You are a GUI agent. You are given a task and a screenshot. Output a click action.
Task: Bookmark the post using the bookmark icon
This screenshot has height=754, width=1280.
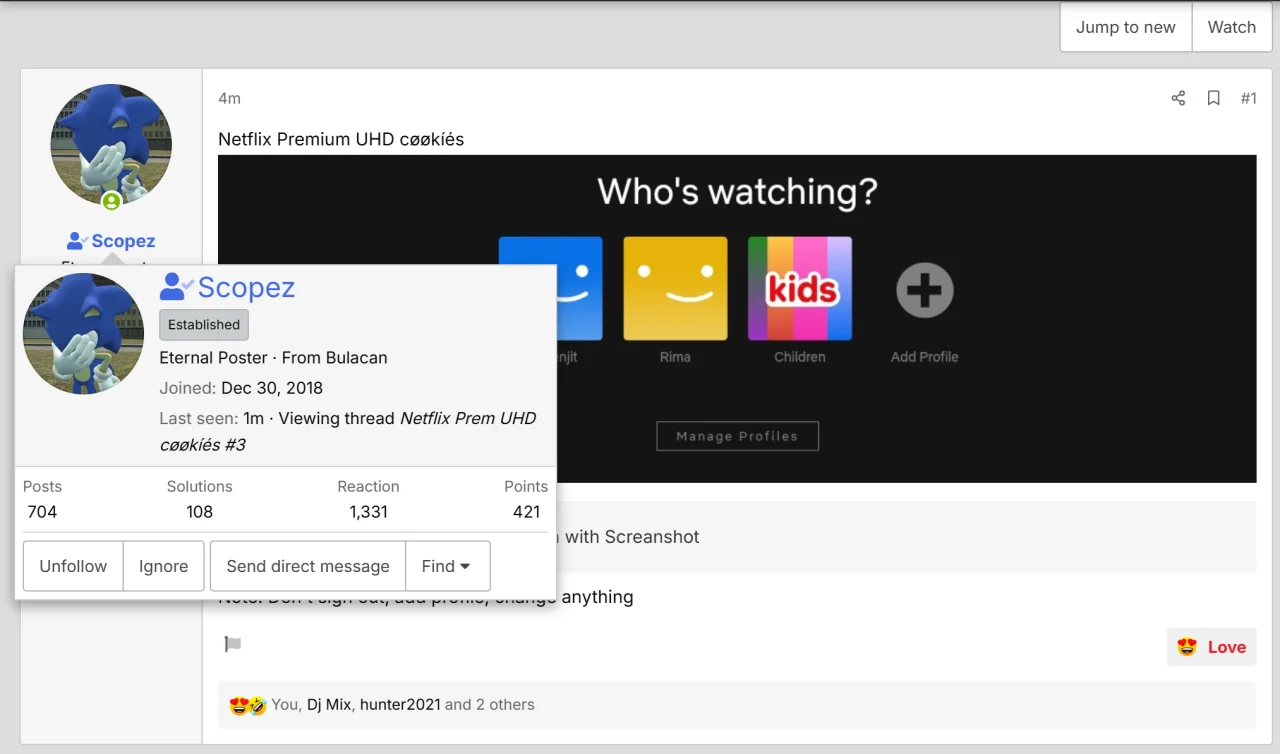click(1213, 98)
